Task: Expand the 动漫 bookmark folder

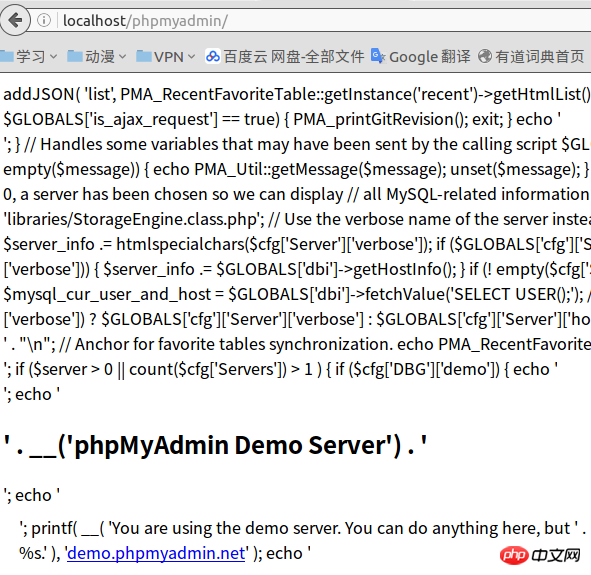Action: (97, 57)
